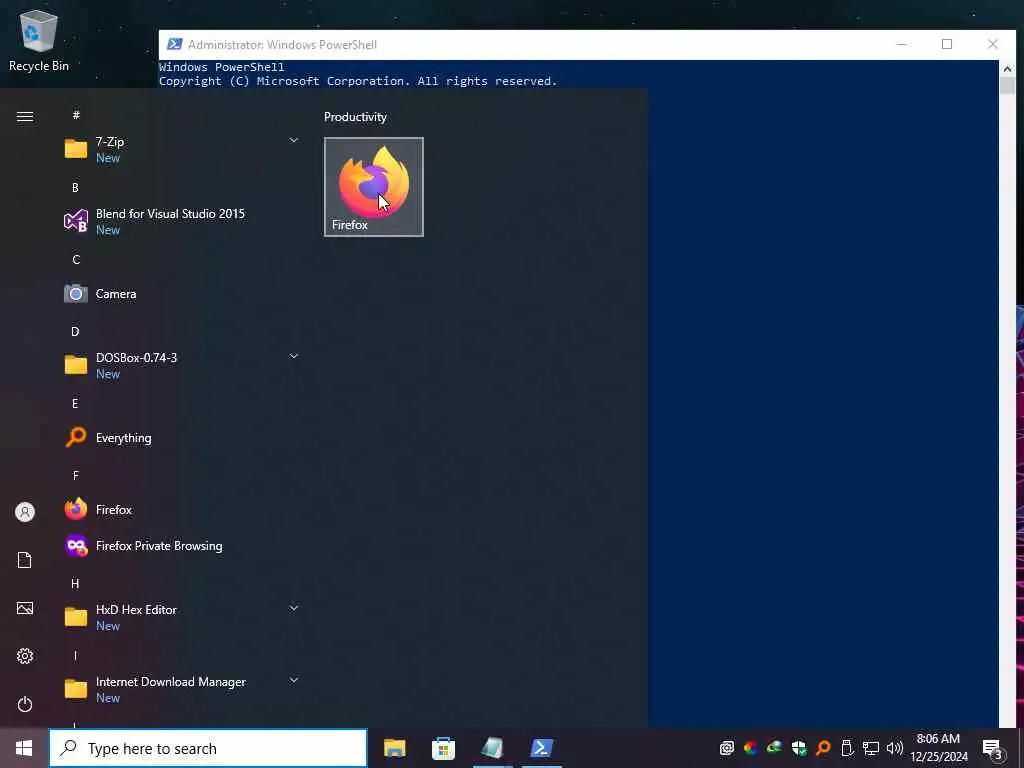Viewport: 1024px width, 768px height.
Task: Open the notification Action Center
Action: click(x=993, y=748)
